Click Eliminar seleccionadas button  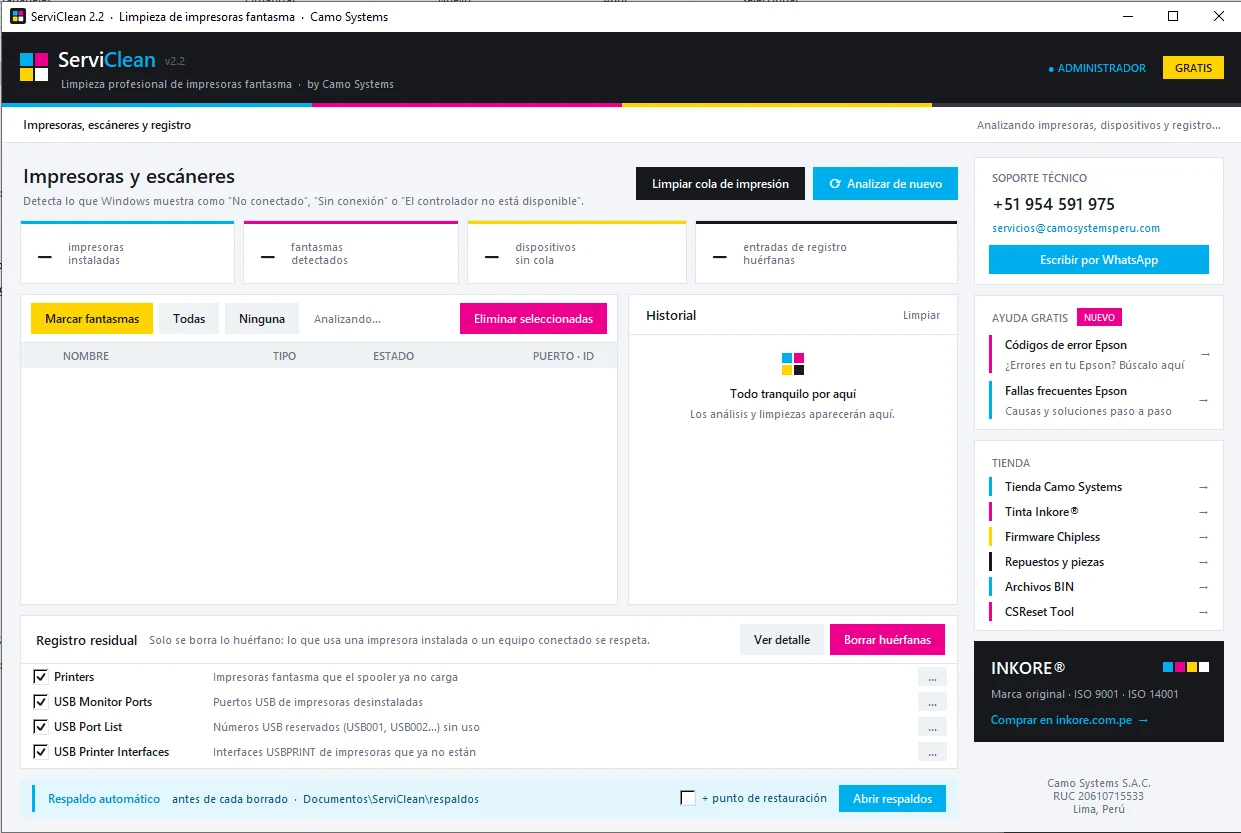click(533, 319)
